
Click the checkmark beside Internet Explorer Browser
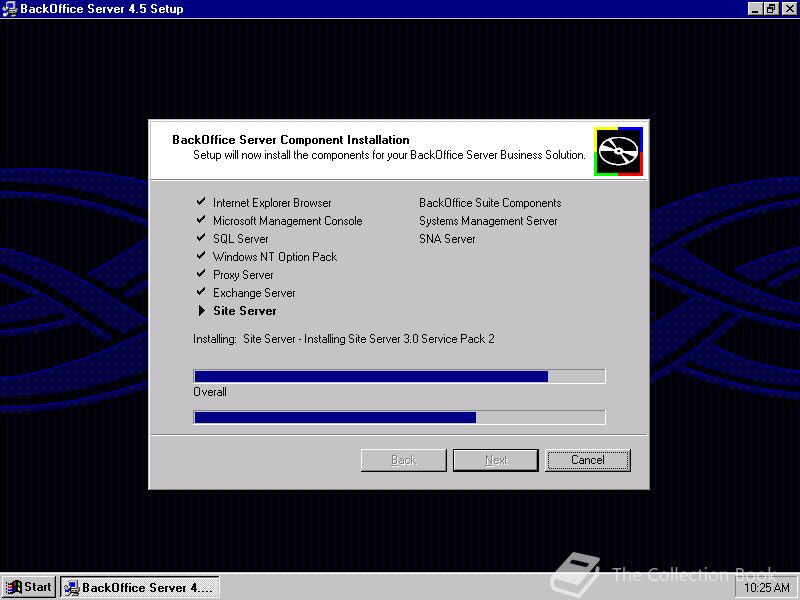click(x=201, y=202)
